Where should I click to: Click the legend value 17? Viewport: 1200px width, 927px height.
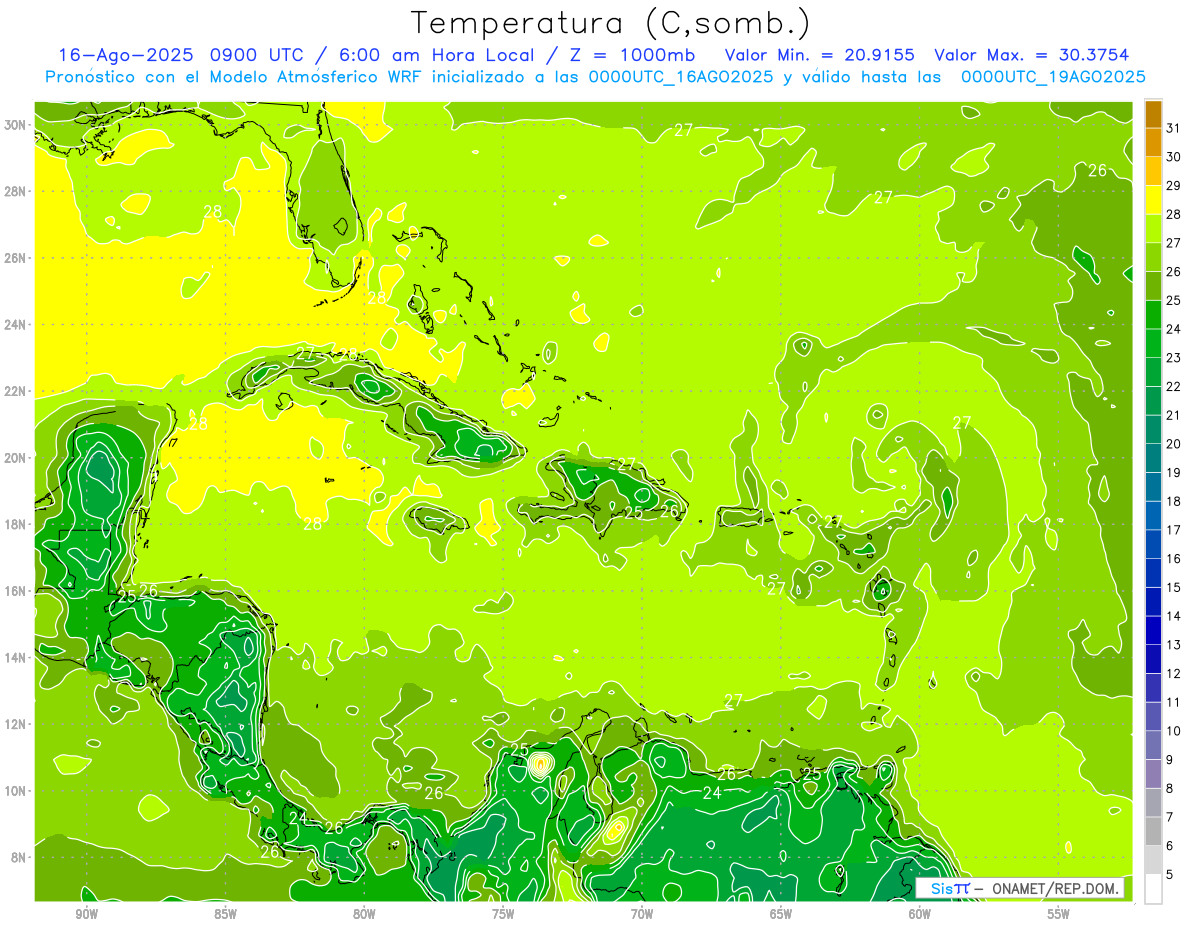1174,530
